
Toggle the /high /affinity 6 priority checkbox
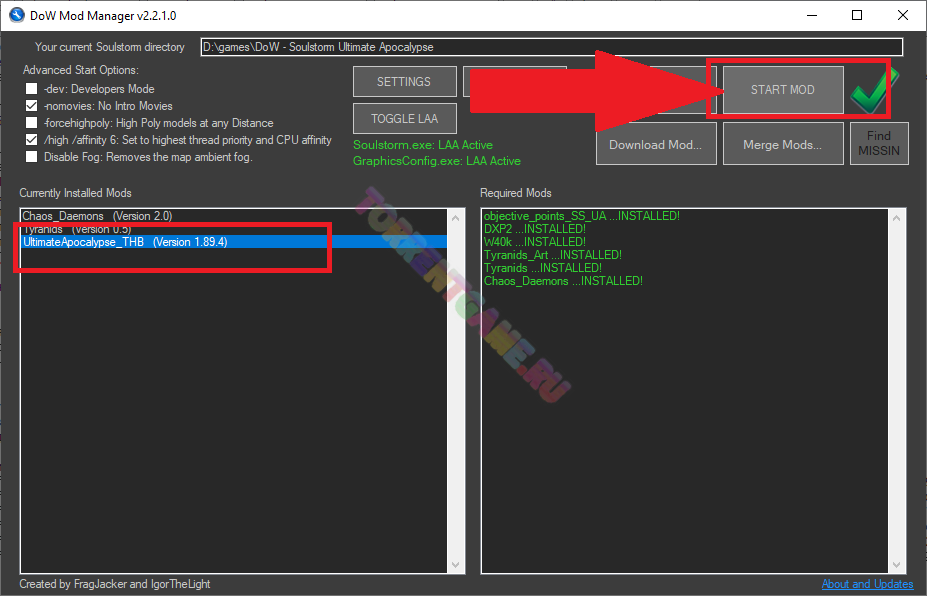tap(32, 140)
